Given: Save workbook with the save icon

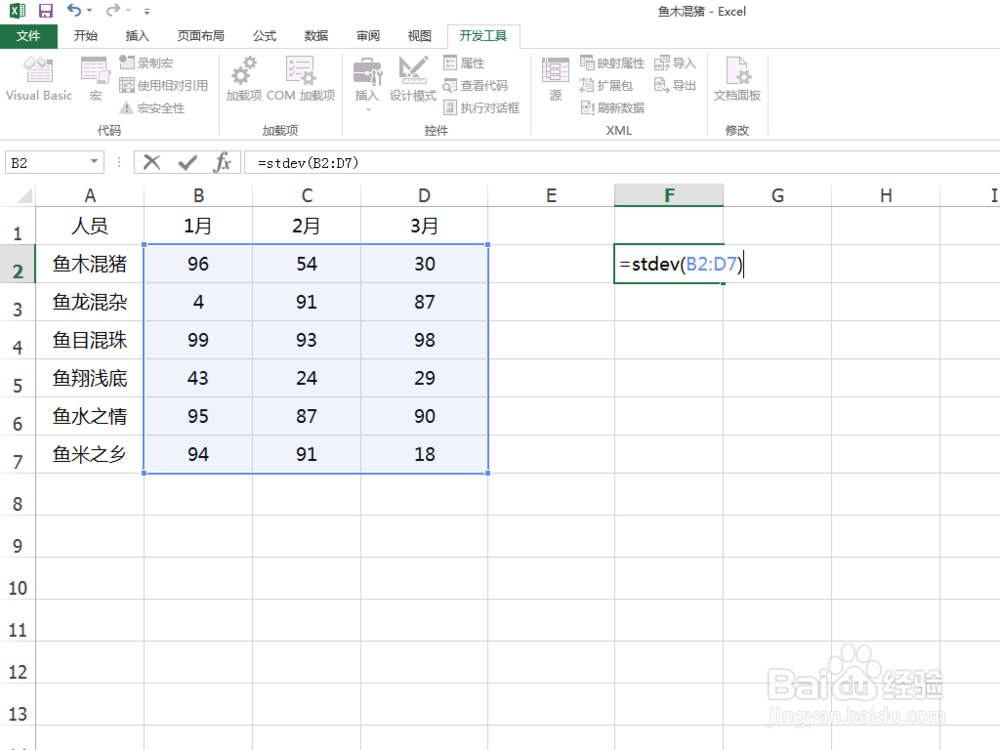Looking at the screenshot, I should point(46,11).
